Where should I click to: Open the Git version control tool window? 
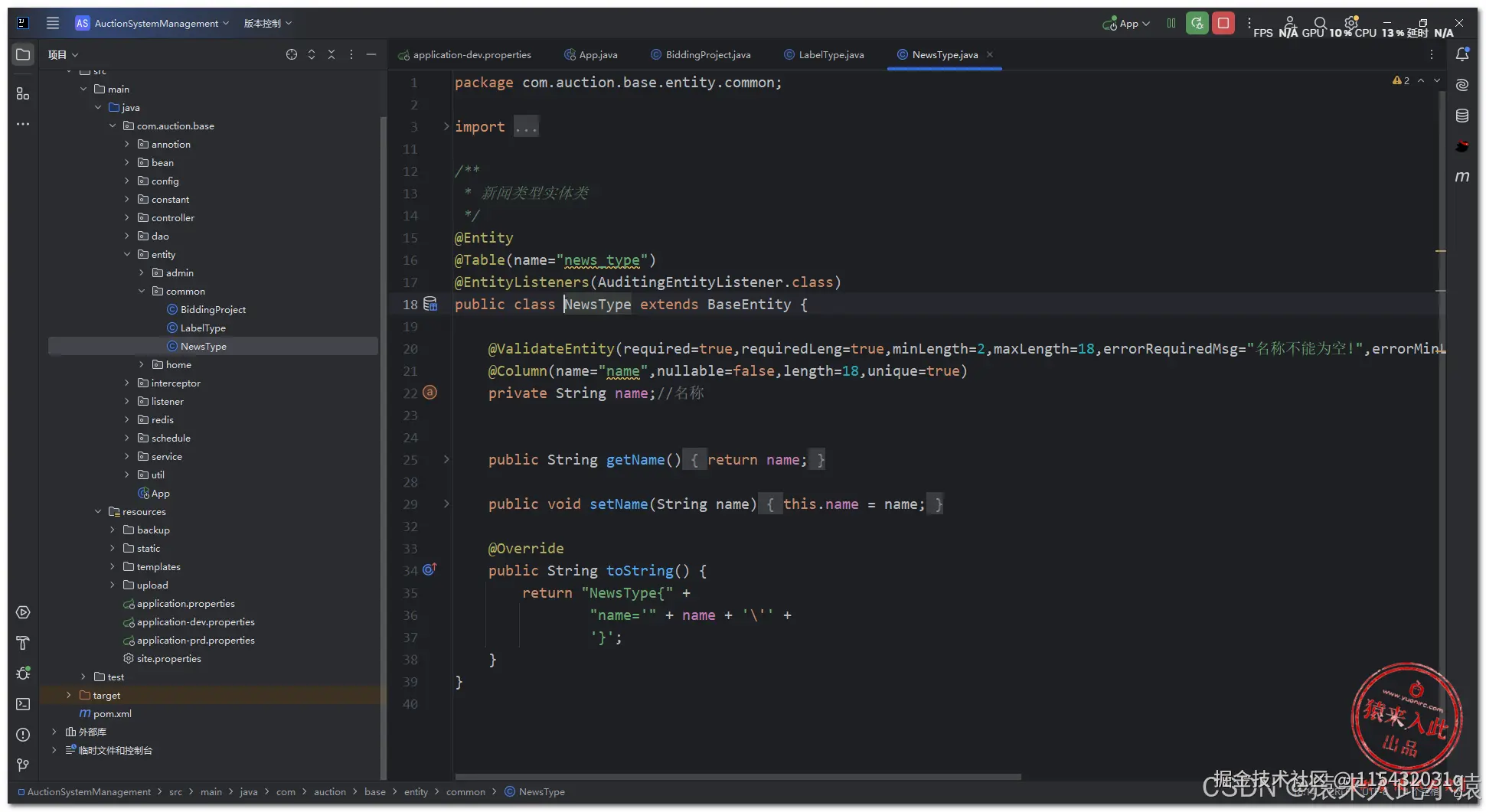point(23,765)
